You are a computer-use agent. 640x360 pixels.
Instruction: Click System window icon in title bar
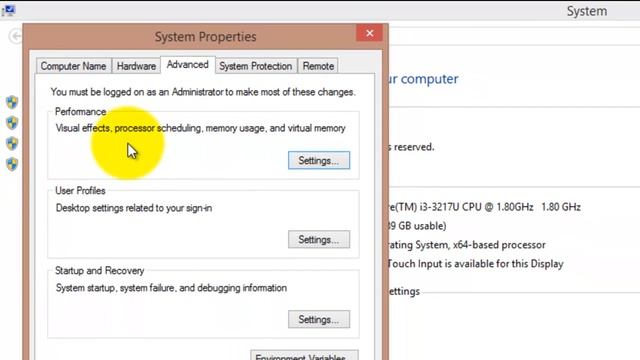(x=8, y=10)
